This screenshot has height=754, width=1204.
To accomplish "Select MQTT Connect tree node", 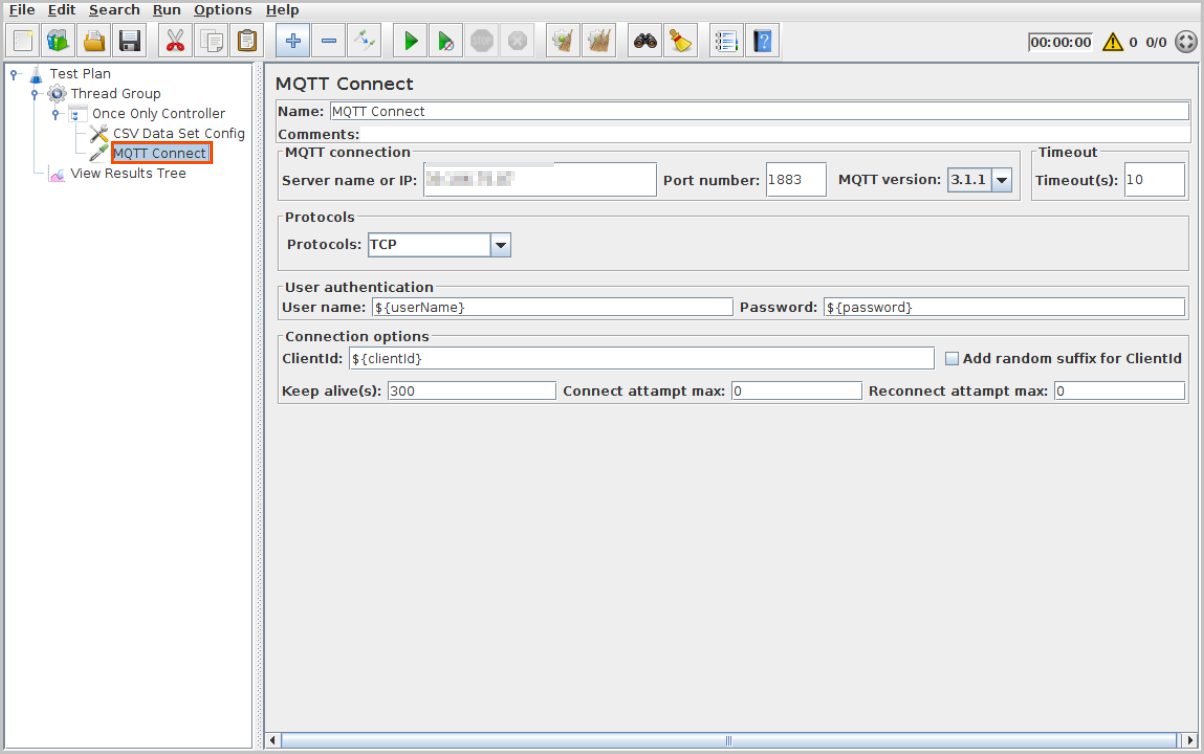I will tap(160, 153).
